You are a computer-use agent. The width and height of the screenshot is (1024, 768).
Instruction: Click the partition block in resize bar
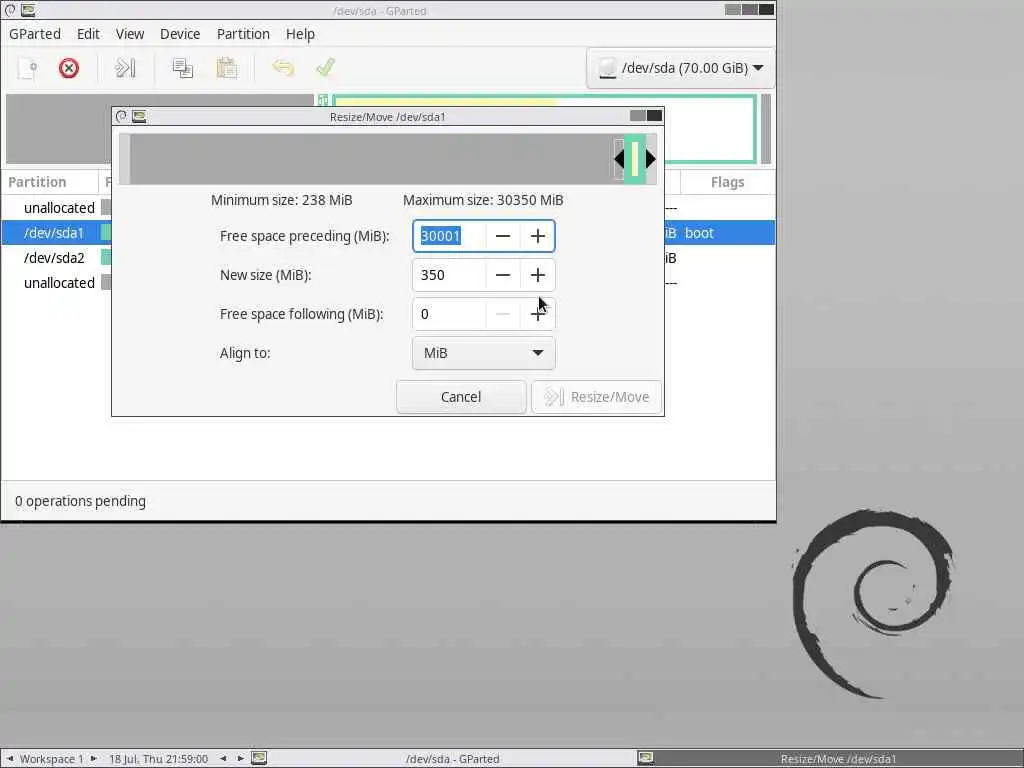point(635,159)
